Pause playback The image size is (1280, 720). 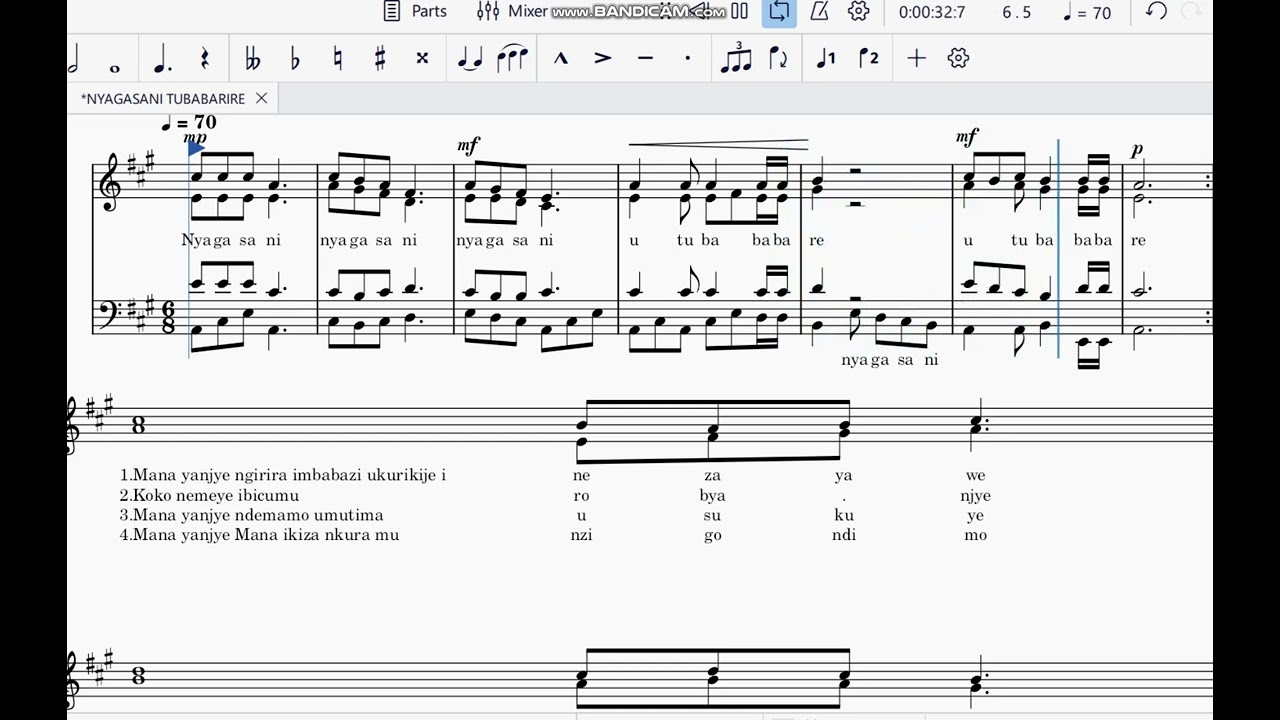739,12
